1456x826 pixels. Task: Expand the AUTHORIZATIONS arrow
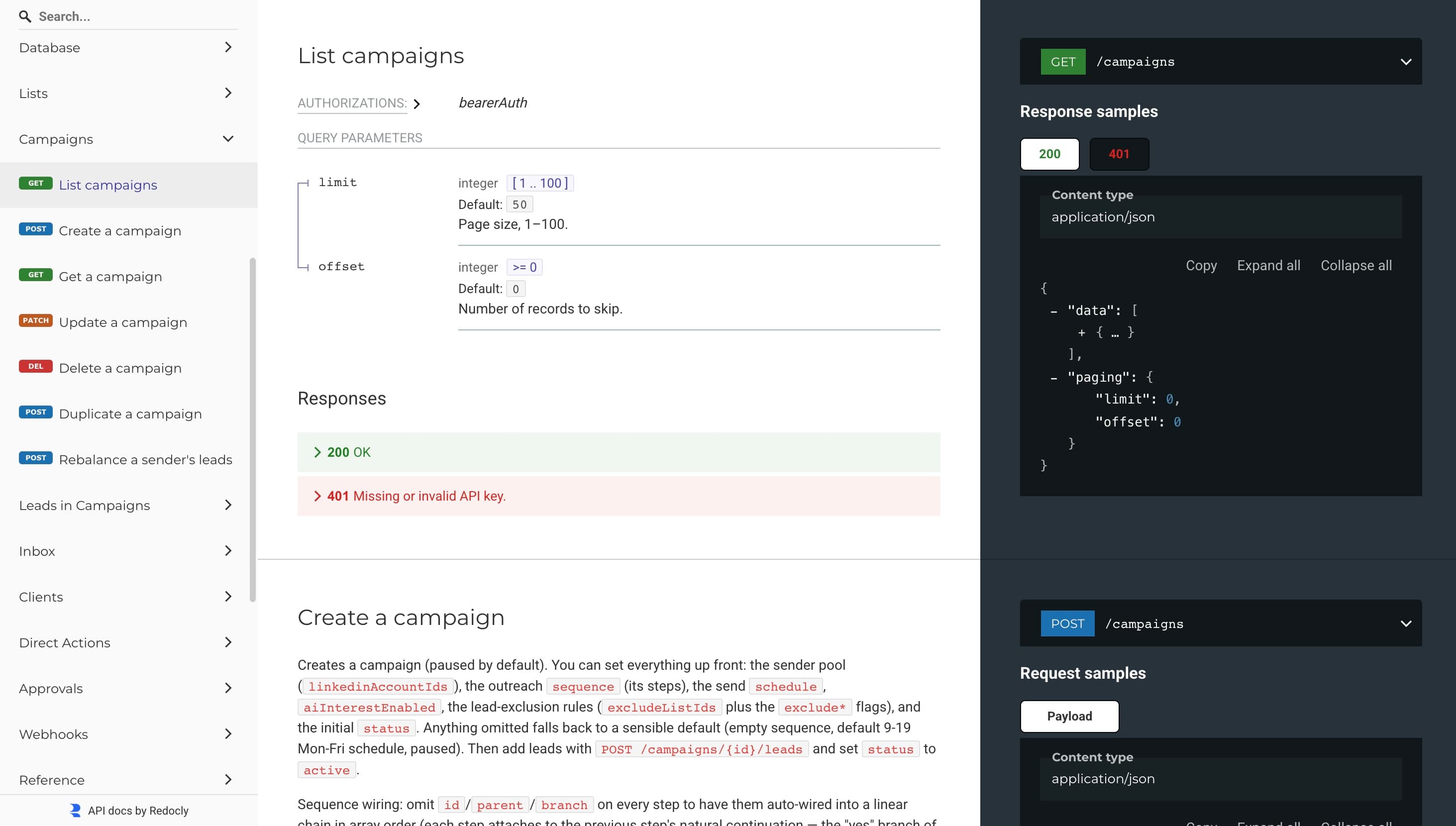coord(417,104)
